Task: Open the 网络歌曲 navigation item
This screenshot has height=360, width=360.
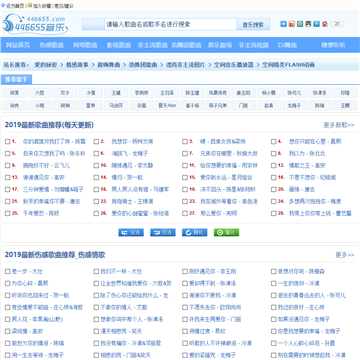Action: coord(85,45)
